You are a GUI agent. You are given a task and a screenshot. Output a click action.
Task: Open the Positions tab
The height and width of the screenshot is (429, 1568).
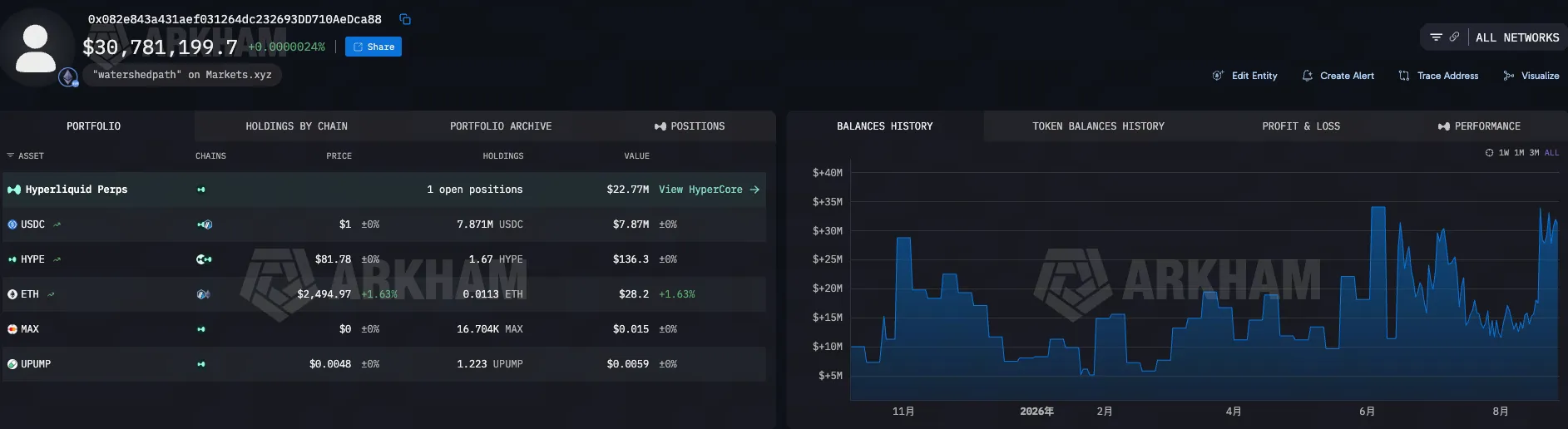(690, 126)
